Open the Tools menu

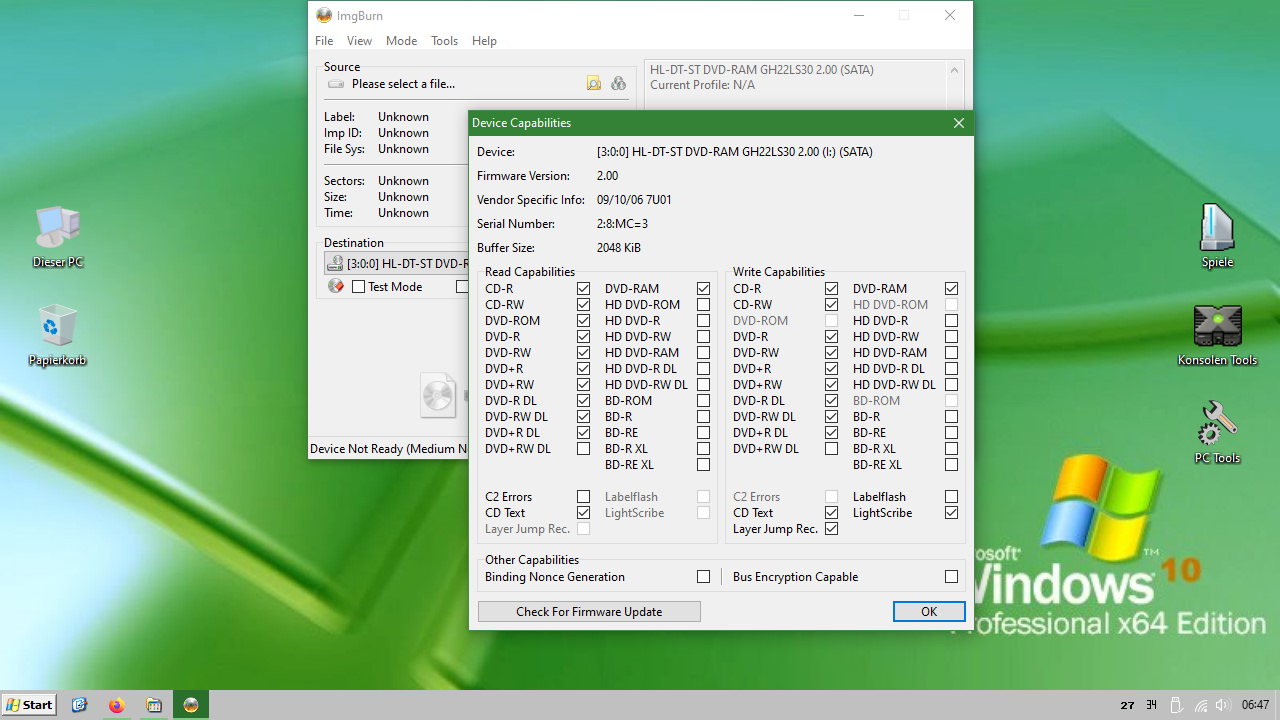pyautogui.click(x=444, y=41)
